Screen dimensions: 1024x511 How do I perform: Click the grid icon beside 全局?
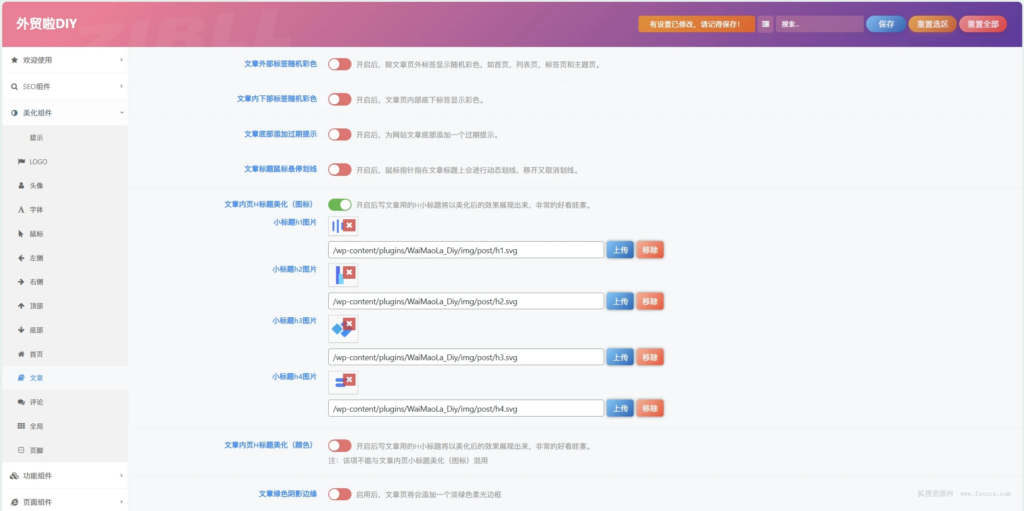22,426
